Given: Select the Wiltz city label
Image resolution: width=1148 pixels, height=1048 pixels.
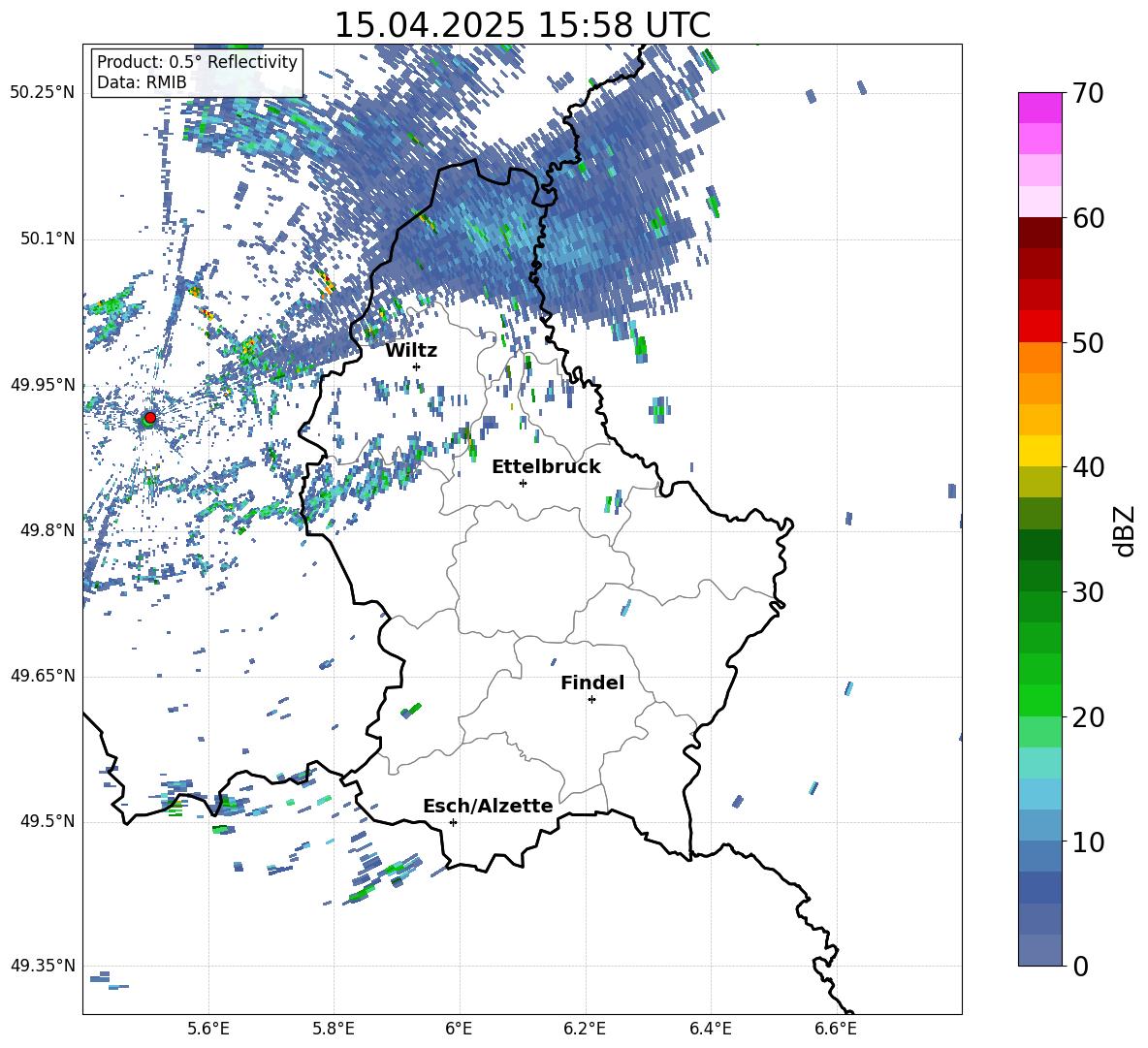Looking at the screenshot, I should click(411, 351).
